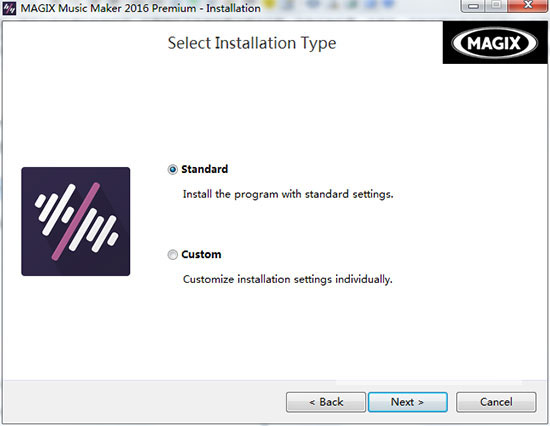
Task: Select the Standard installation radio button
Action: pyautogui.click(x=172, y=170)
